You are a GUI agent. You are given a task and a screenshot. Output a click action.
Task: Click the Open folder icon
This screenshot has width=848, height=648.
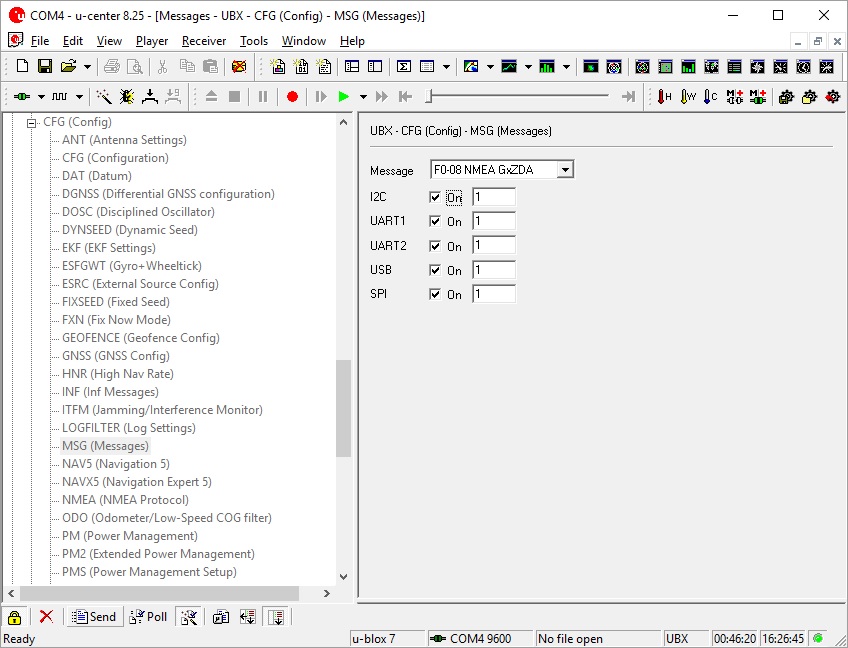click(69, 66)
